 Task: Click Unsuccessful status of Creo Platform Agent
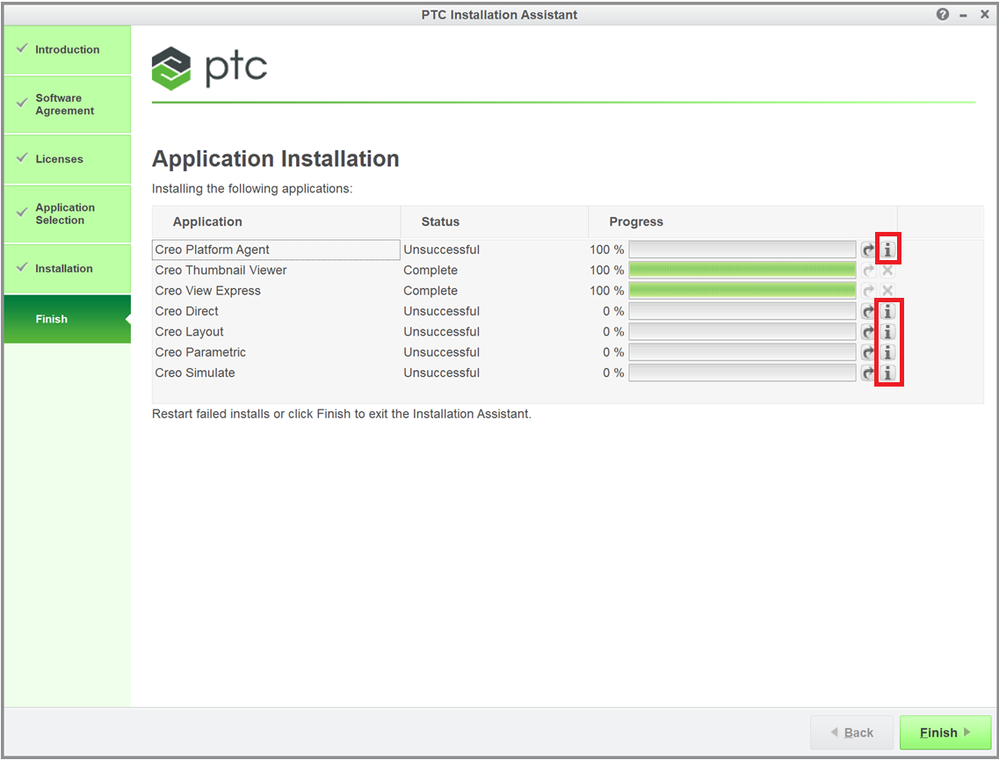442,250
